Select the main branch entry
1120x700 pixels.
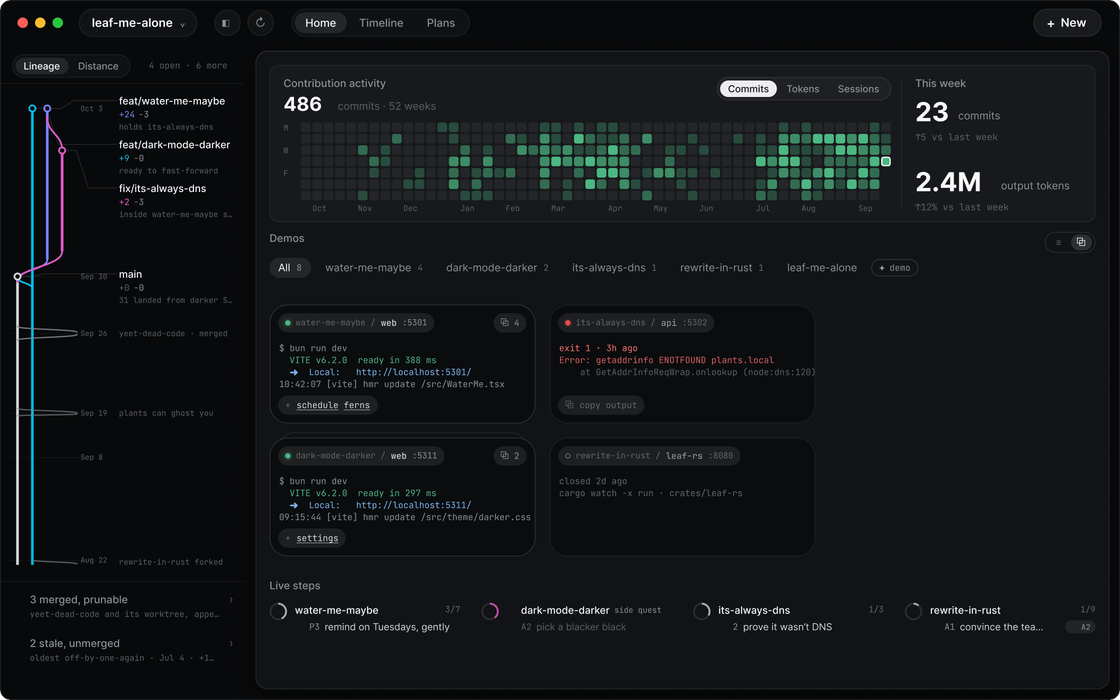pos(130,274)
